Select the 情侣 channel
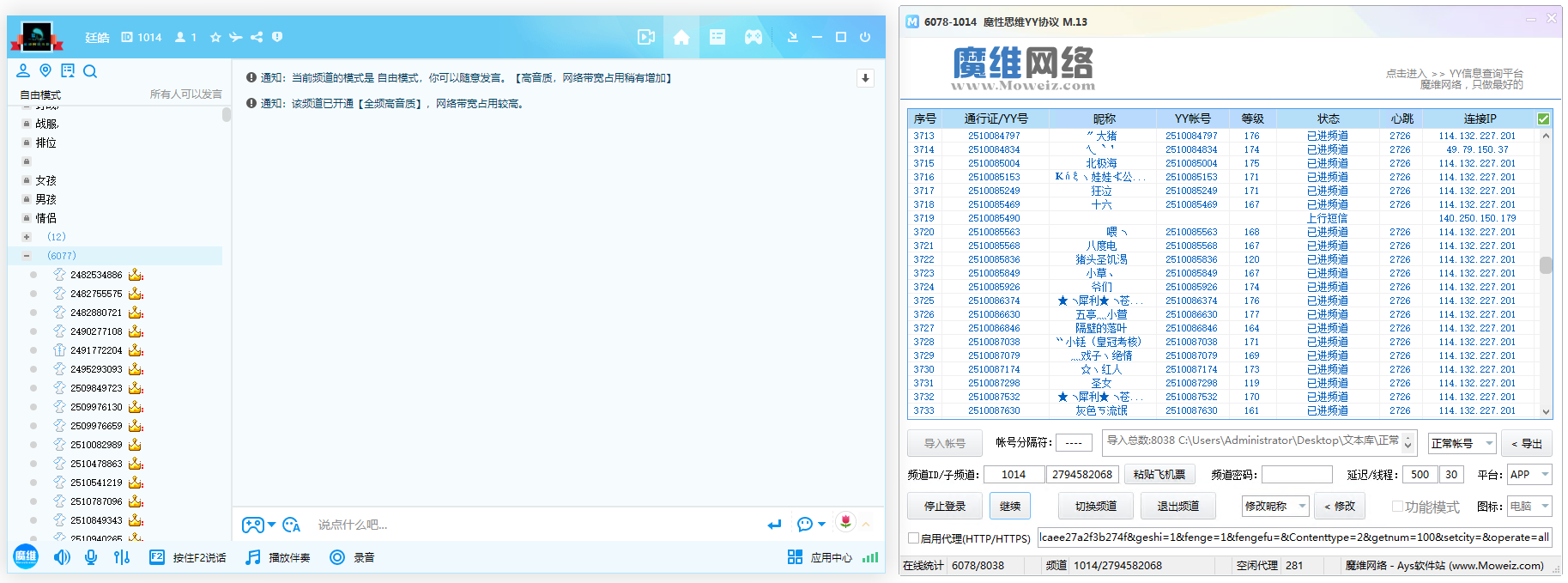 46,218
